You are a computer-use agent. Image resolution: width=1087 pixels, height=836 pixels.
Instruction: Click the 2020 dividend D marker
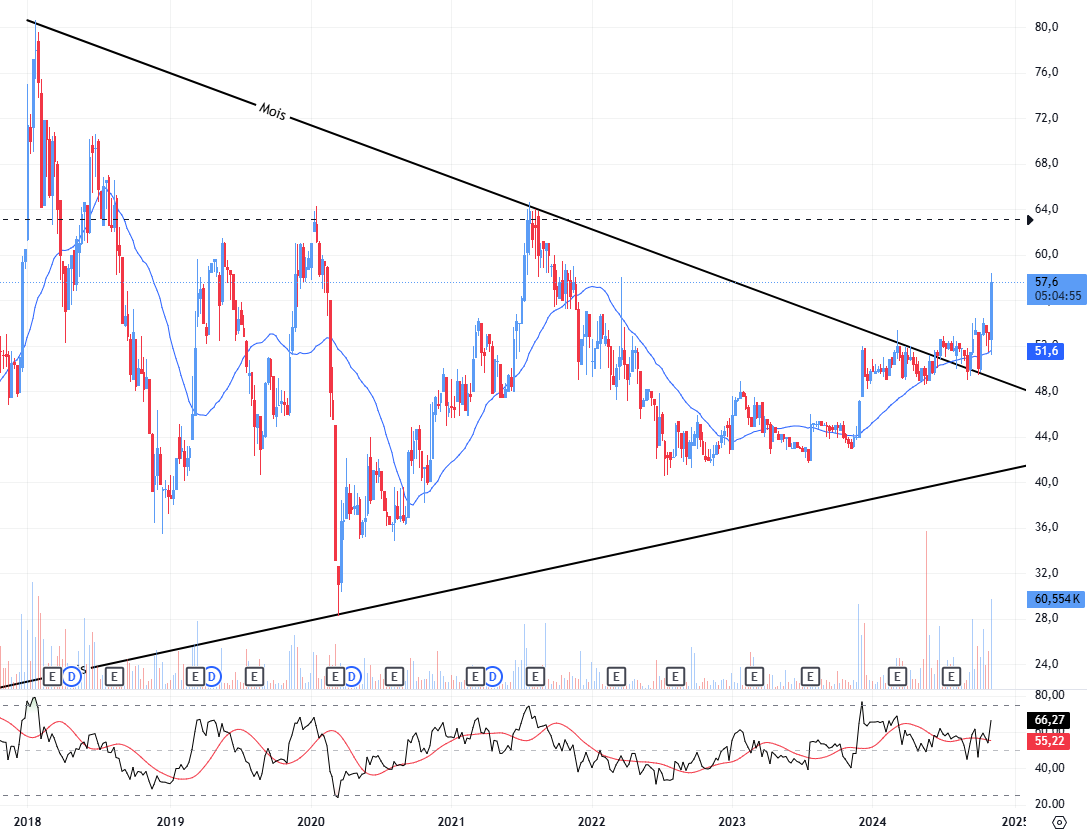pos(352,676)
